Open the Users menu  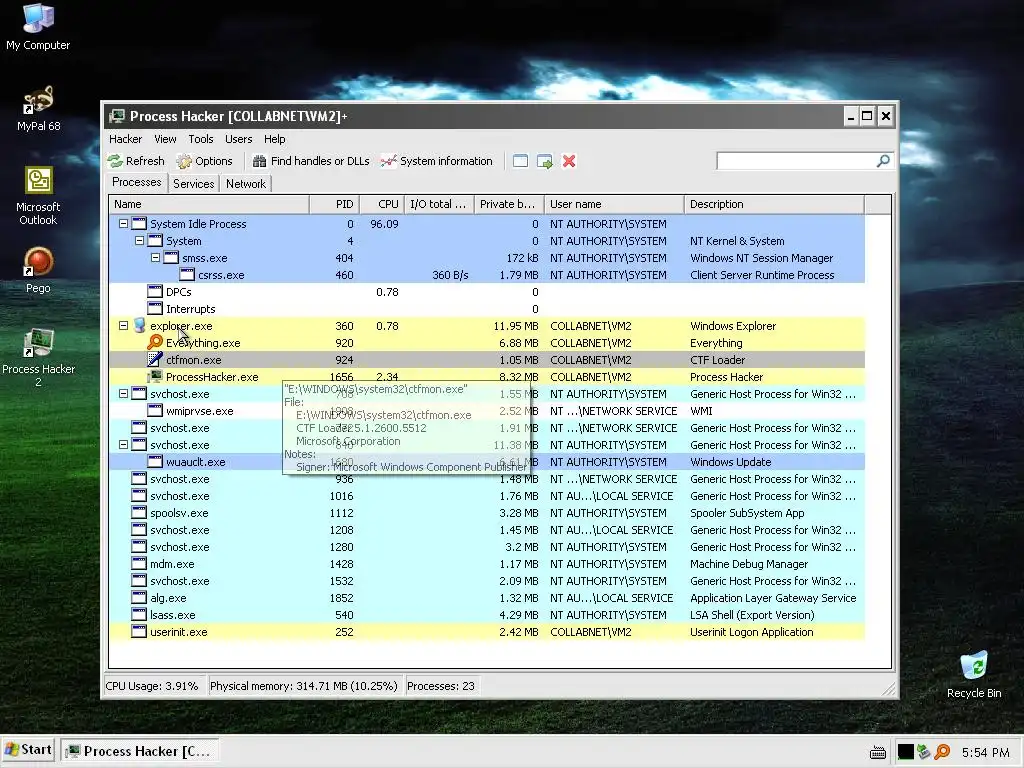click(238, 139)
